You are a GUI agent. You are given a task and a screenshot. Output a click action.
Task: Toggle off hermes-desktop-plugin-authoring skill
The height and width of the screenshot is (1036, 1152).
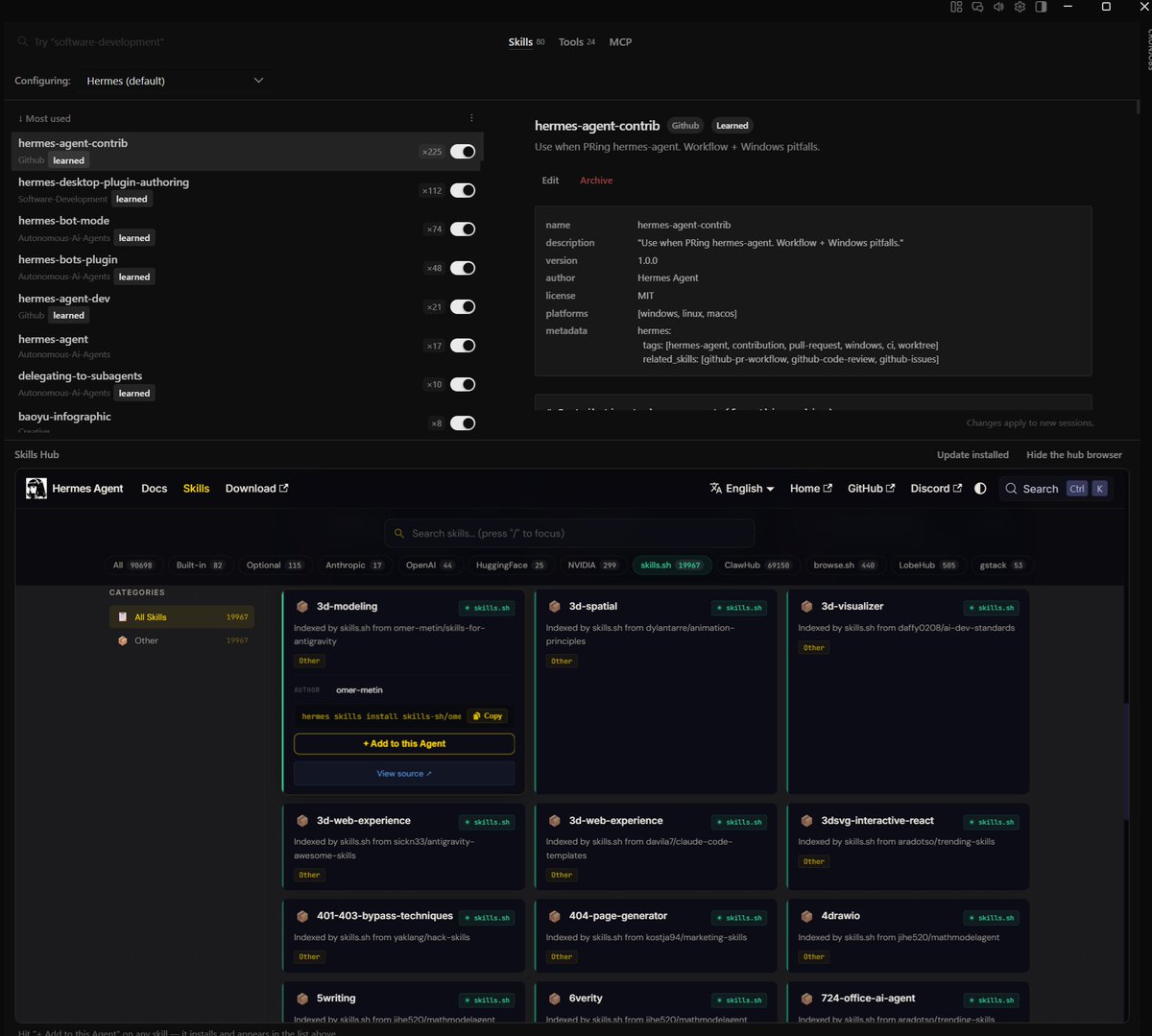tap(463, 190)
